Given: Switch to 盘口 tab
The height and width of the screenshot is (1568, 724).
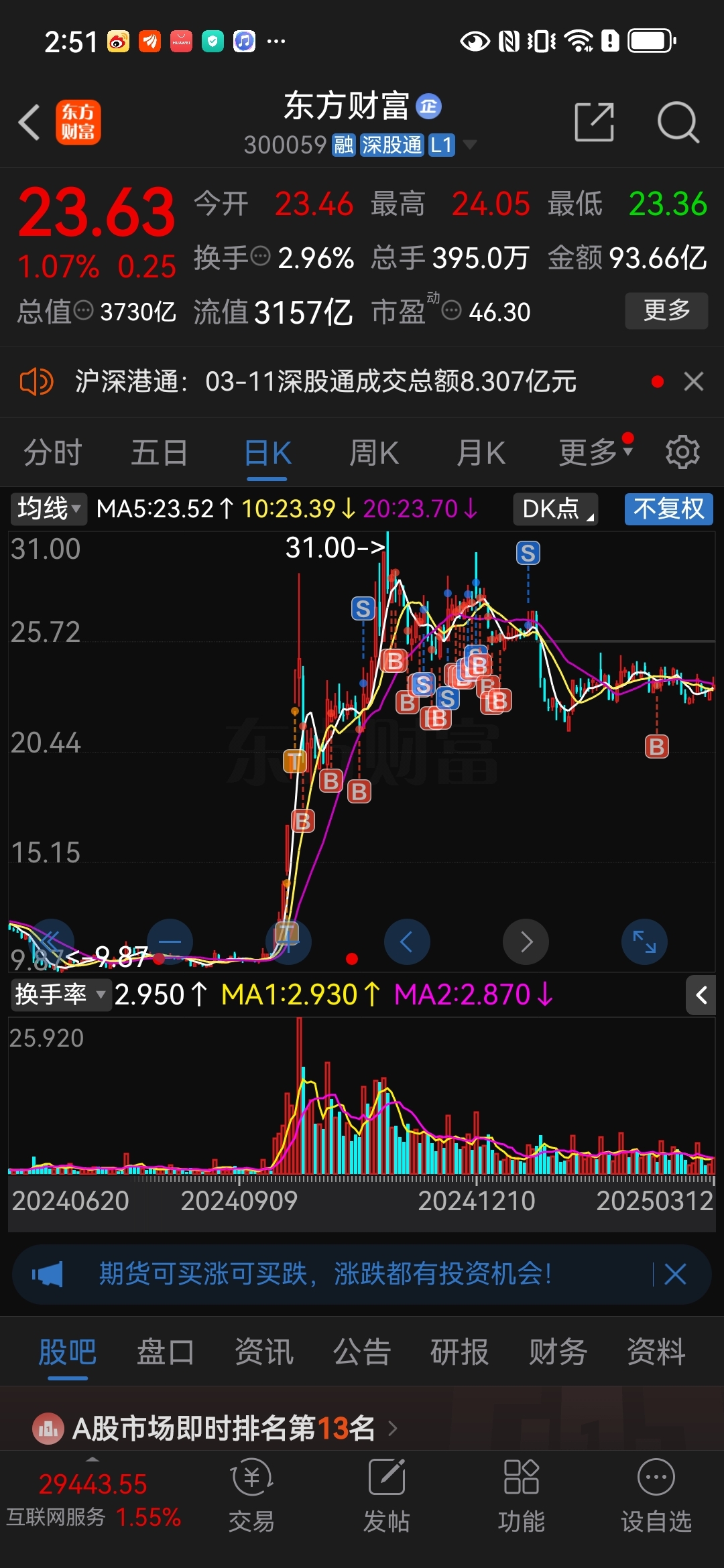Looking at the screenshot, I should click(166, 1352).
